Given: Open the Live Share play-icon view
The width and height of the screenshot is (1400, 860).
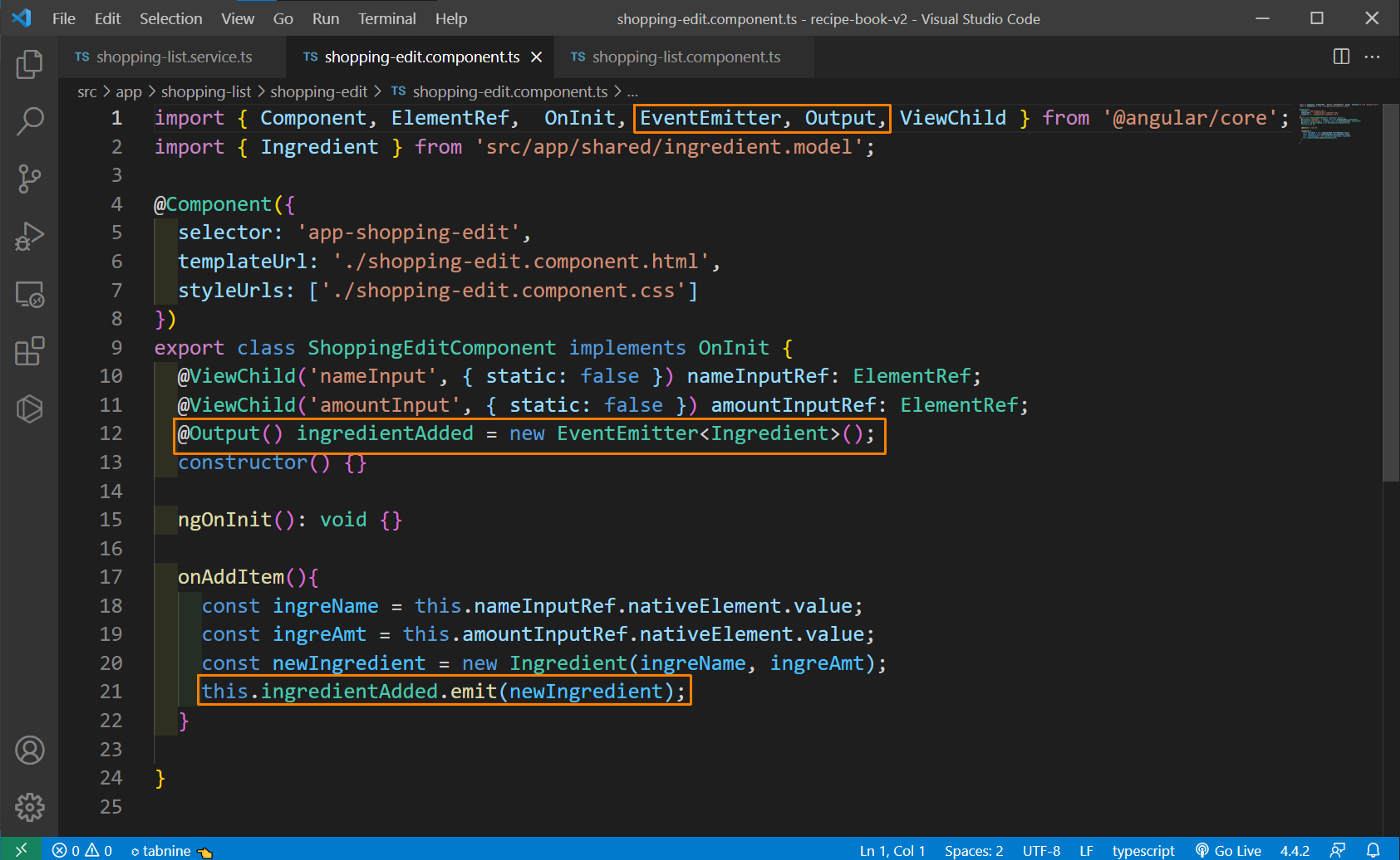Looking at the screenshot, I should click(x=29, y=408).
